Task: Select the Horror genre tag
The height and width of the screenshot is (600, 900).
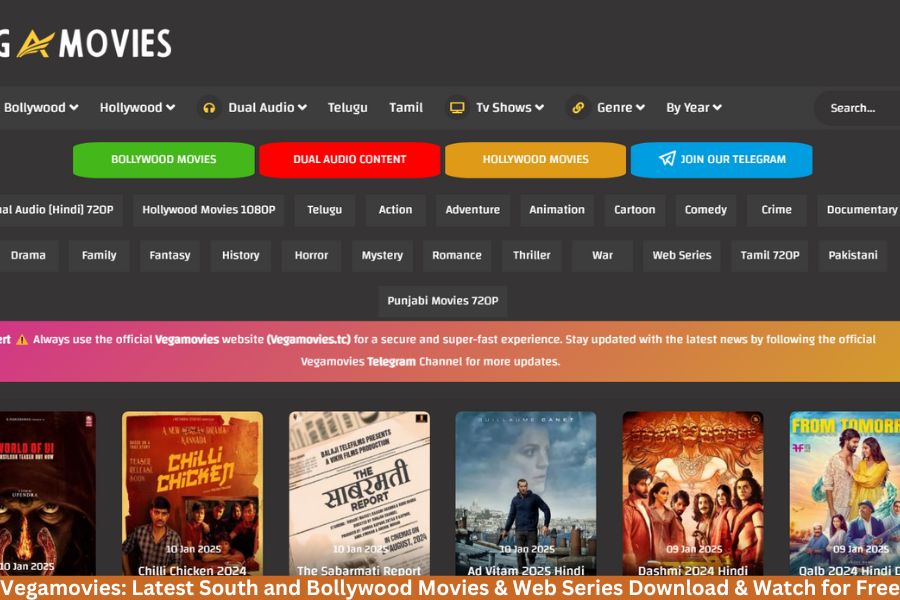Action: tap(312, 255)
